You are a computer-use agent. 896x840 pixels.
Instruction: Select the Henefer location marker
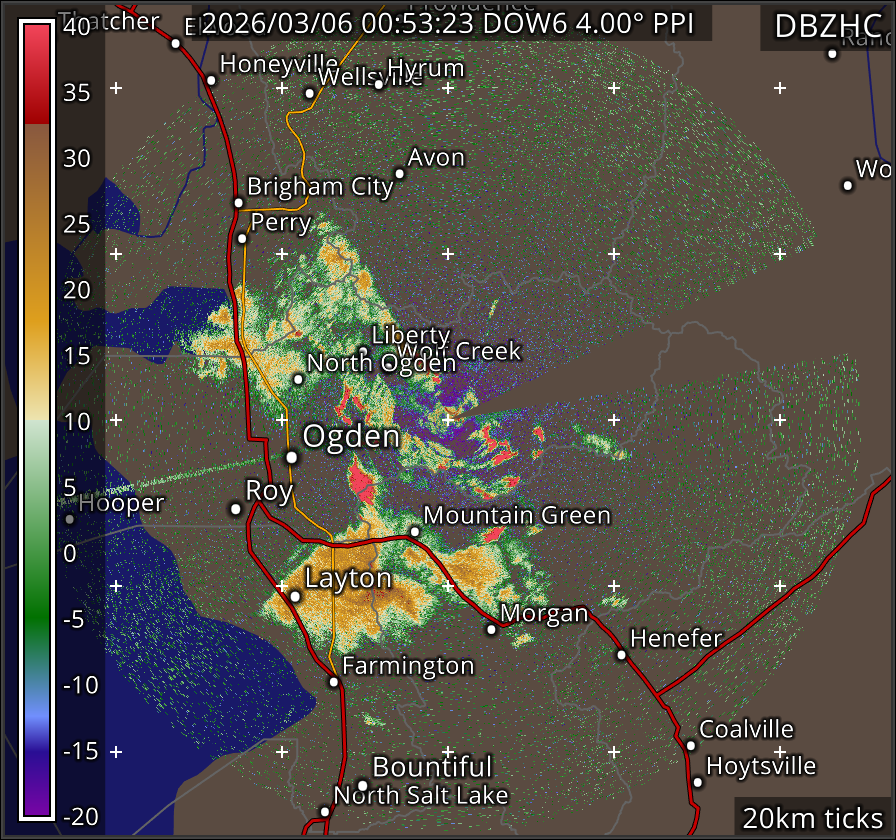[621, 655]
